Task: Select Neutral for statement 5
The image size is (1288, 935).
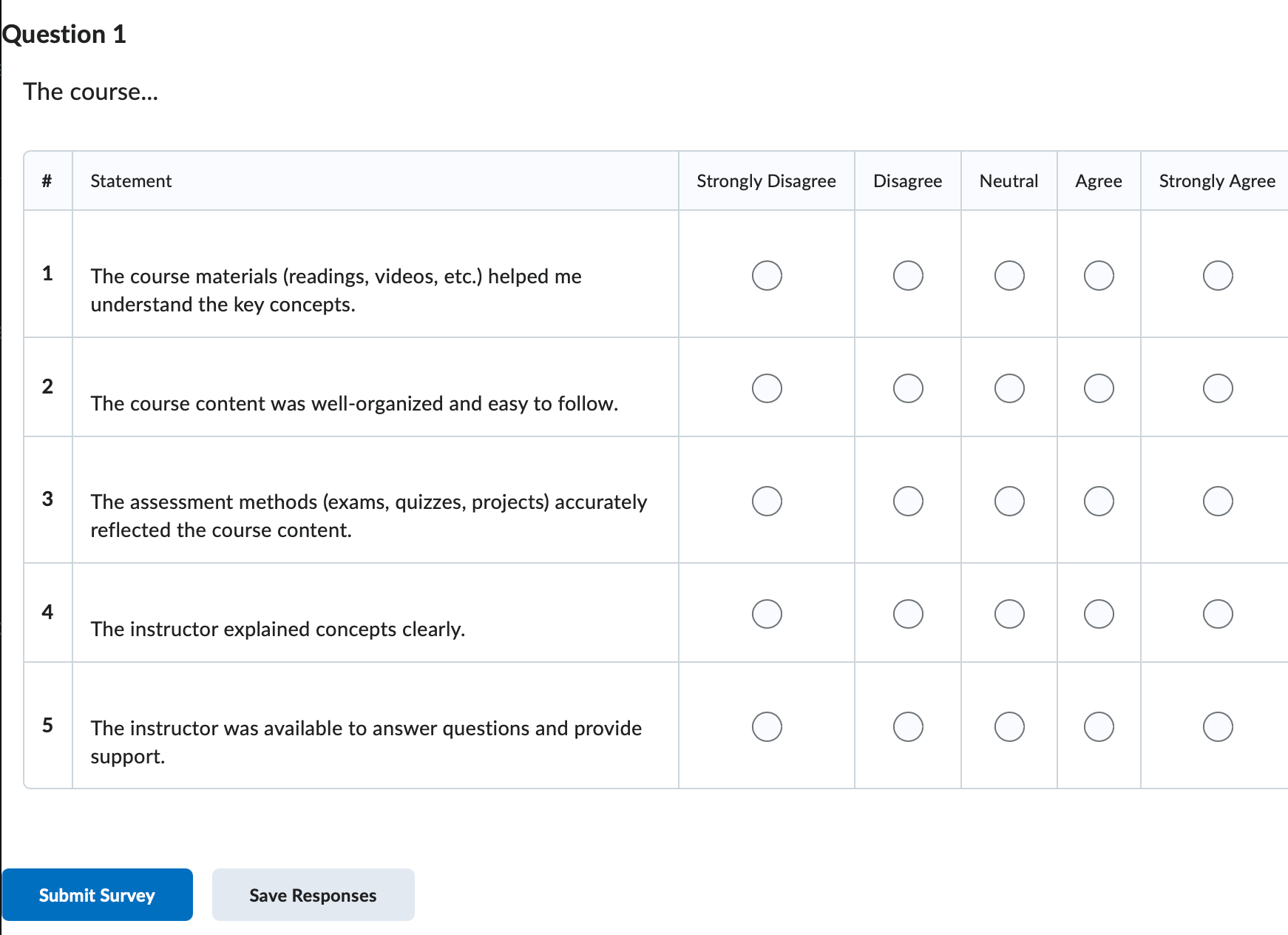Action: pyautogui.click(x=1009, y=726)
